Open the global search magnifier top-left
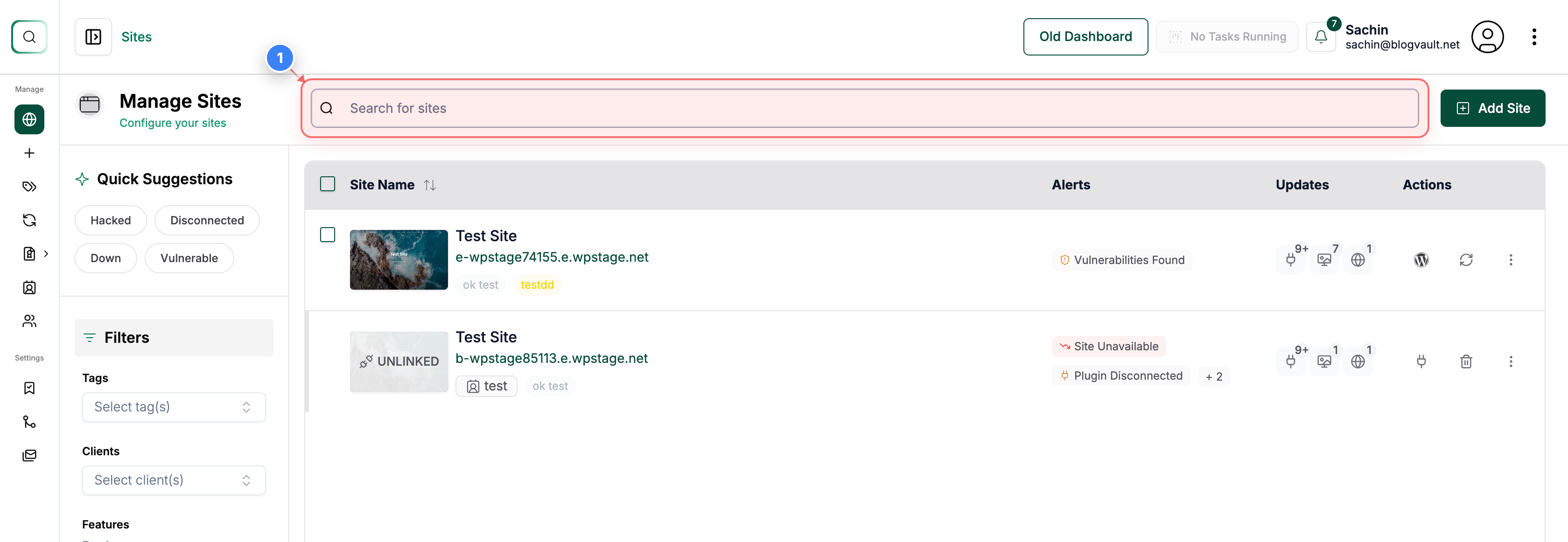This screenshot has width=1568, height=542. click(28, 36)
